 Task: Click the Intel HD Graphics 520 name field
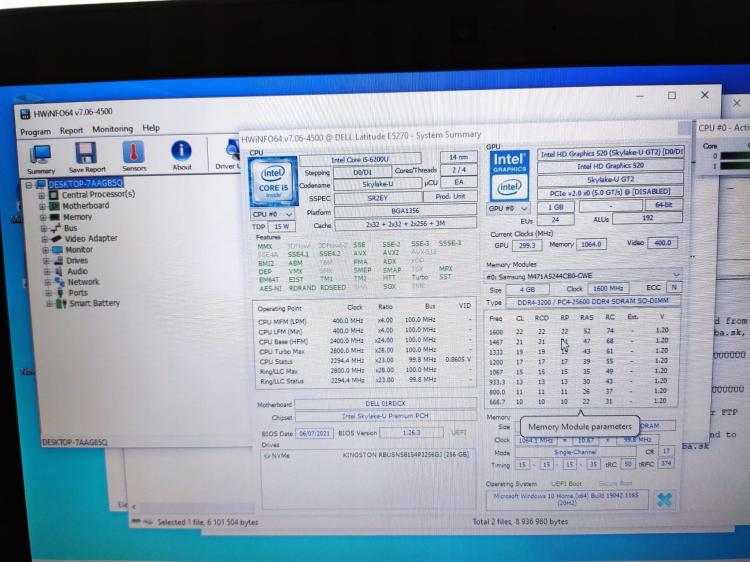click(610, 166)
